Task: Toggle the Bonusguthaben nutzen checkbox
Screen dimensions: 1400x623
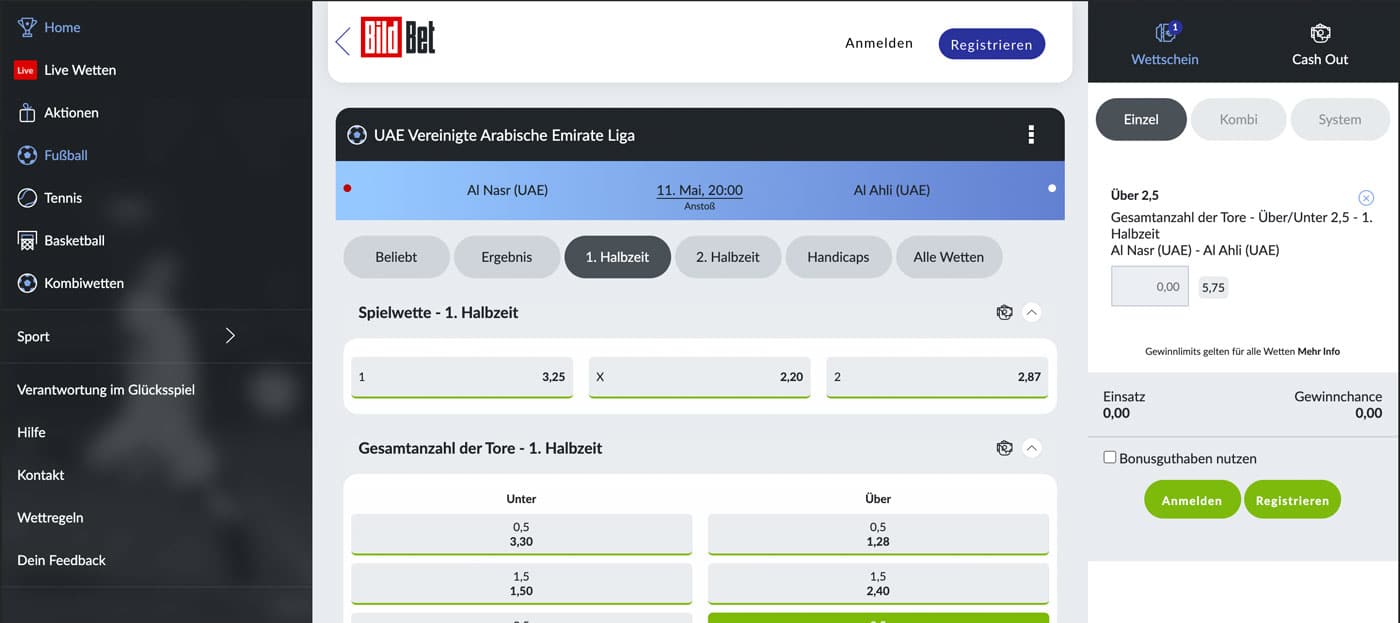Action: point(1110,457)
